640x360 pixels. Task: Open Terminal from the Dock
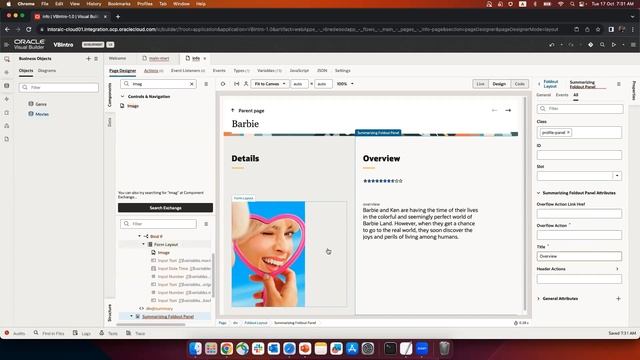tap(390, 348)
